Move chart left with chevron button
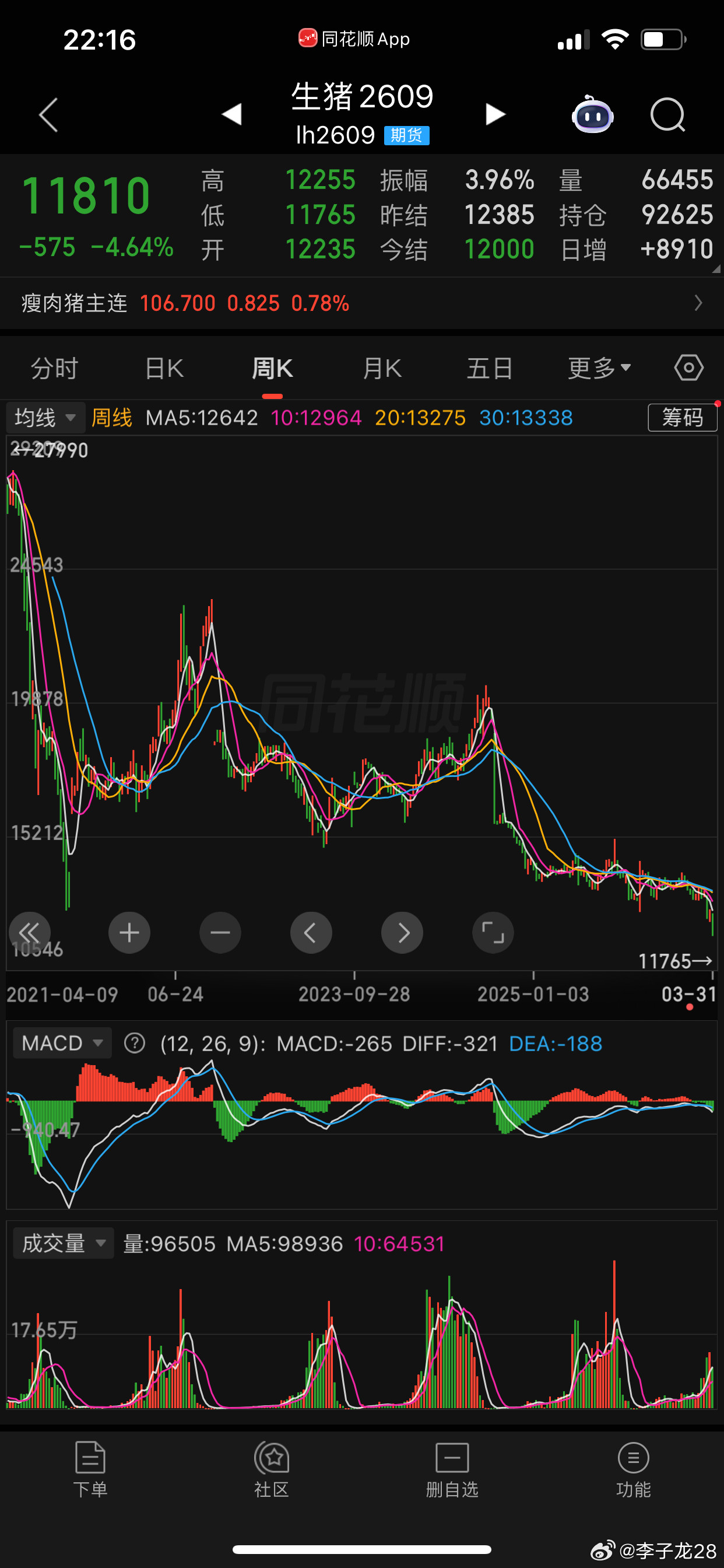This screenshot has width=724, height=1568. (x=311, y=933)
